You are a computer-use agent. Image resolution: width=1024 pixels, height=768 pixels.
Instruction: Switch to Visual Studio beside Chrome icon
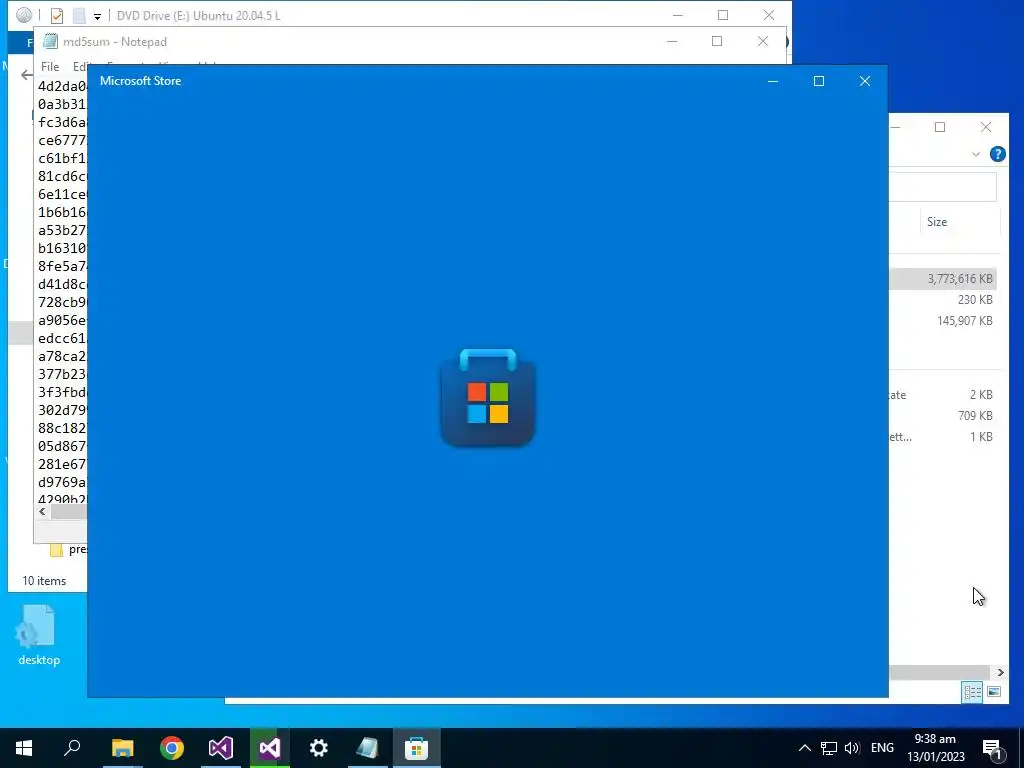coord(221,748)
